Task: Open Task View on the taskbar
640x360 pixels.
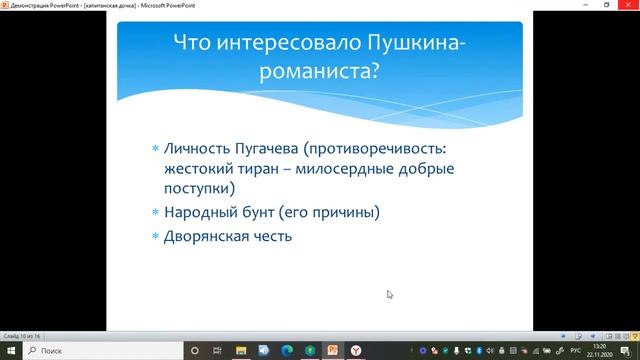Action: click(217, 351)
